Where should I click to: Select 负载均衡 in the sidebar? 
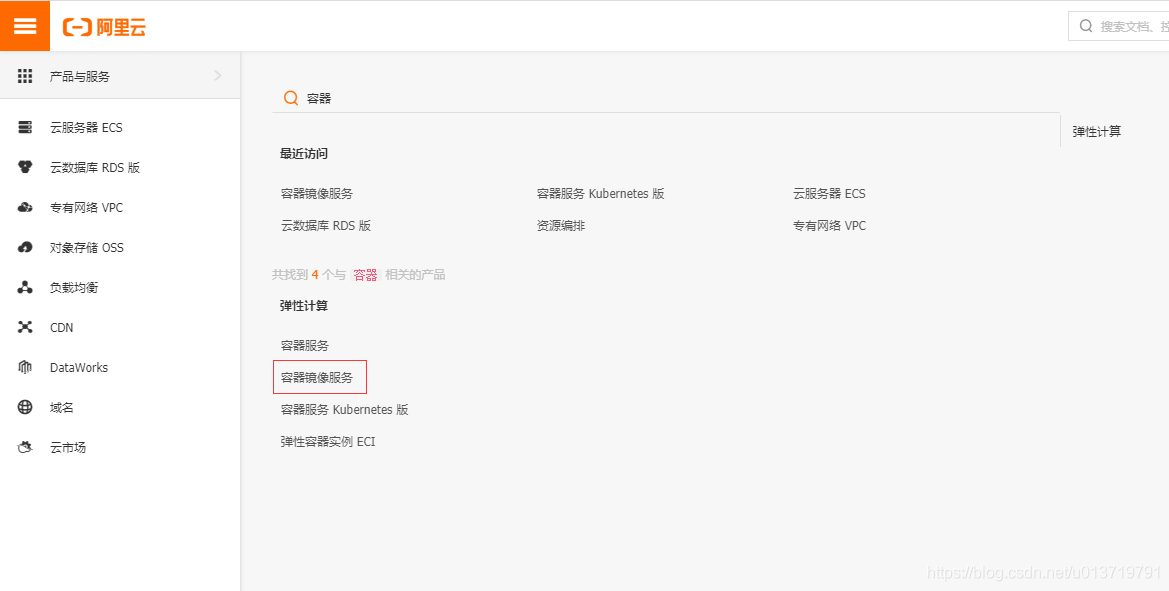[74, 288]
